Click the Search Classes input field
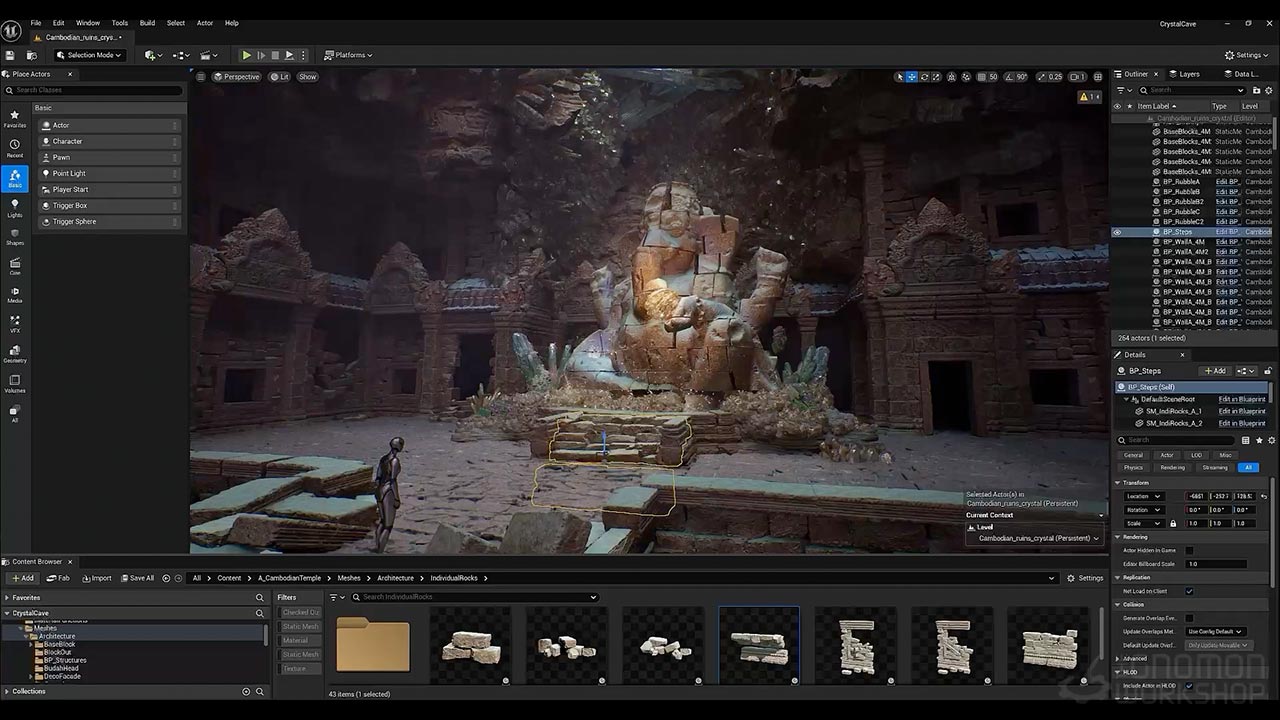1280x720 pixels. point(96,90)
